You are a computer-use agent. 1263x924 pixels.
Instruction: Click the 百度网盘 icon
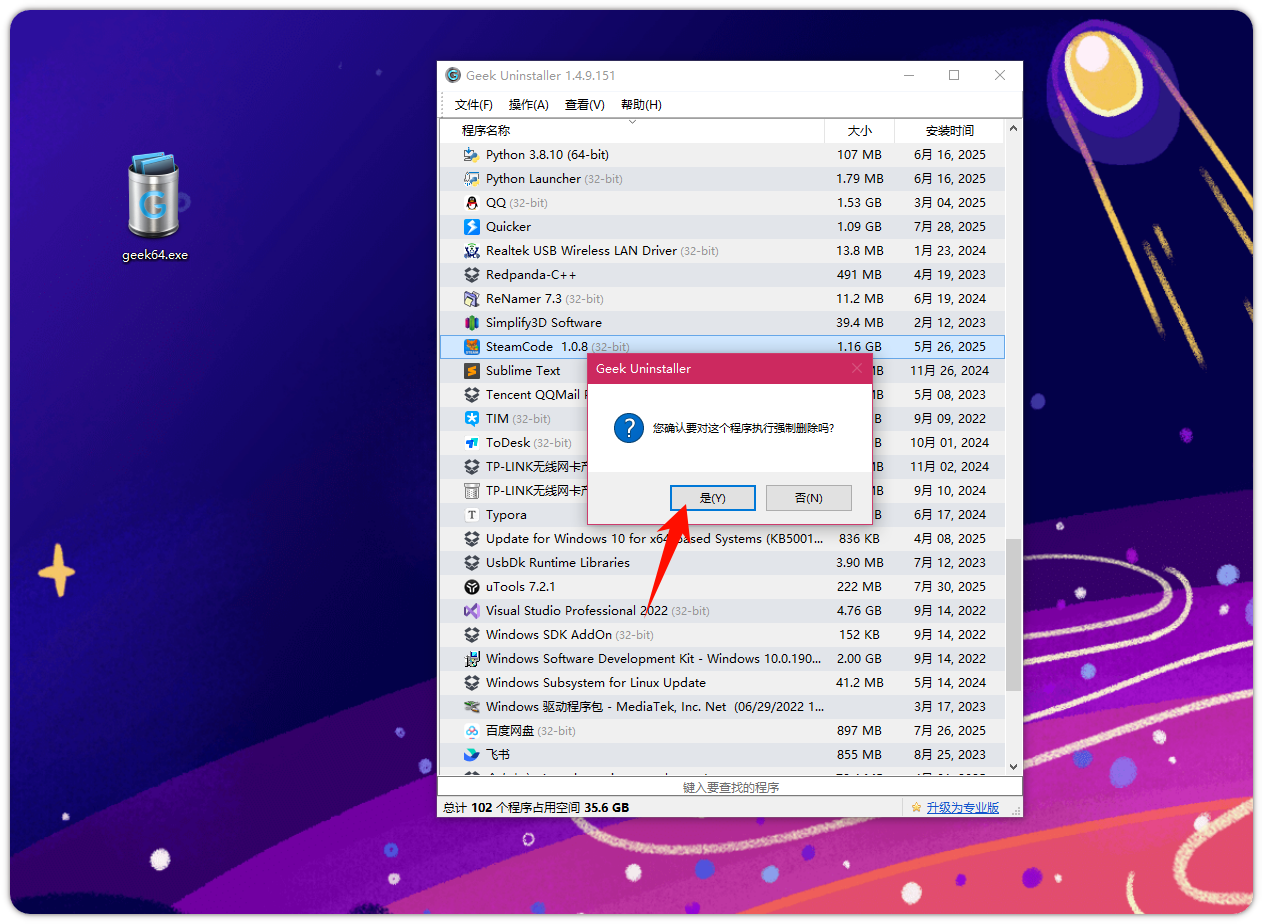point(472,731)
